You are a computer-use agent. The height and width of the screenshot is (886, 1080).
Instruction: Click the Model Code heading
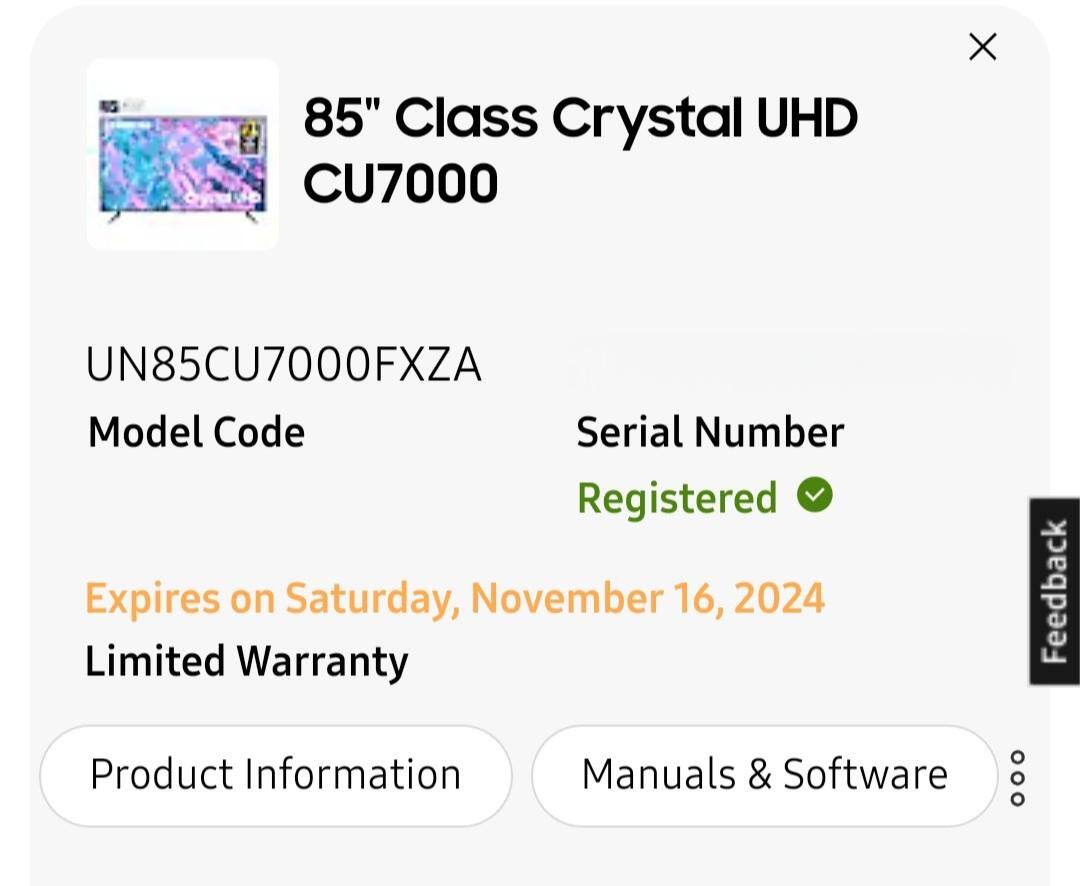196,432
